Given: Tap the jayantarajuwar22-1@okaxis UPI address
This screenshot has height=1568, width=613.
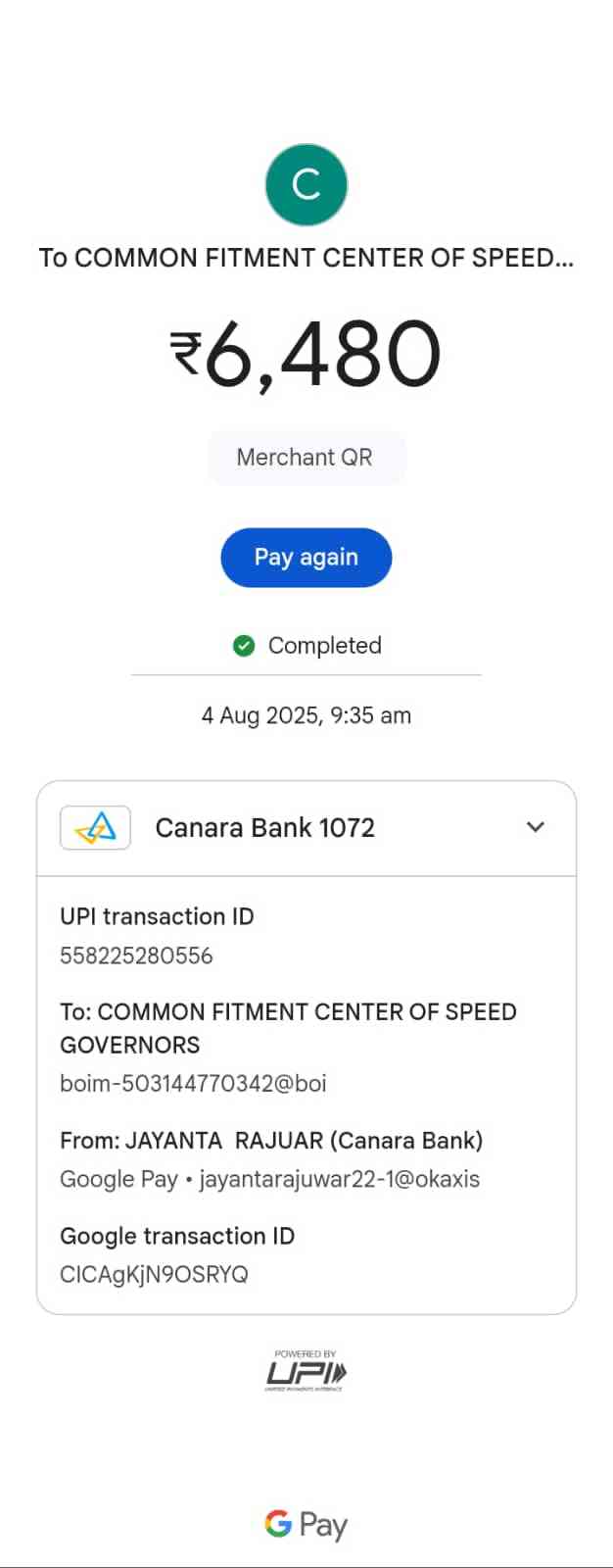Looking at the screenshot, I should (x=339, y=1179).
